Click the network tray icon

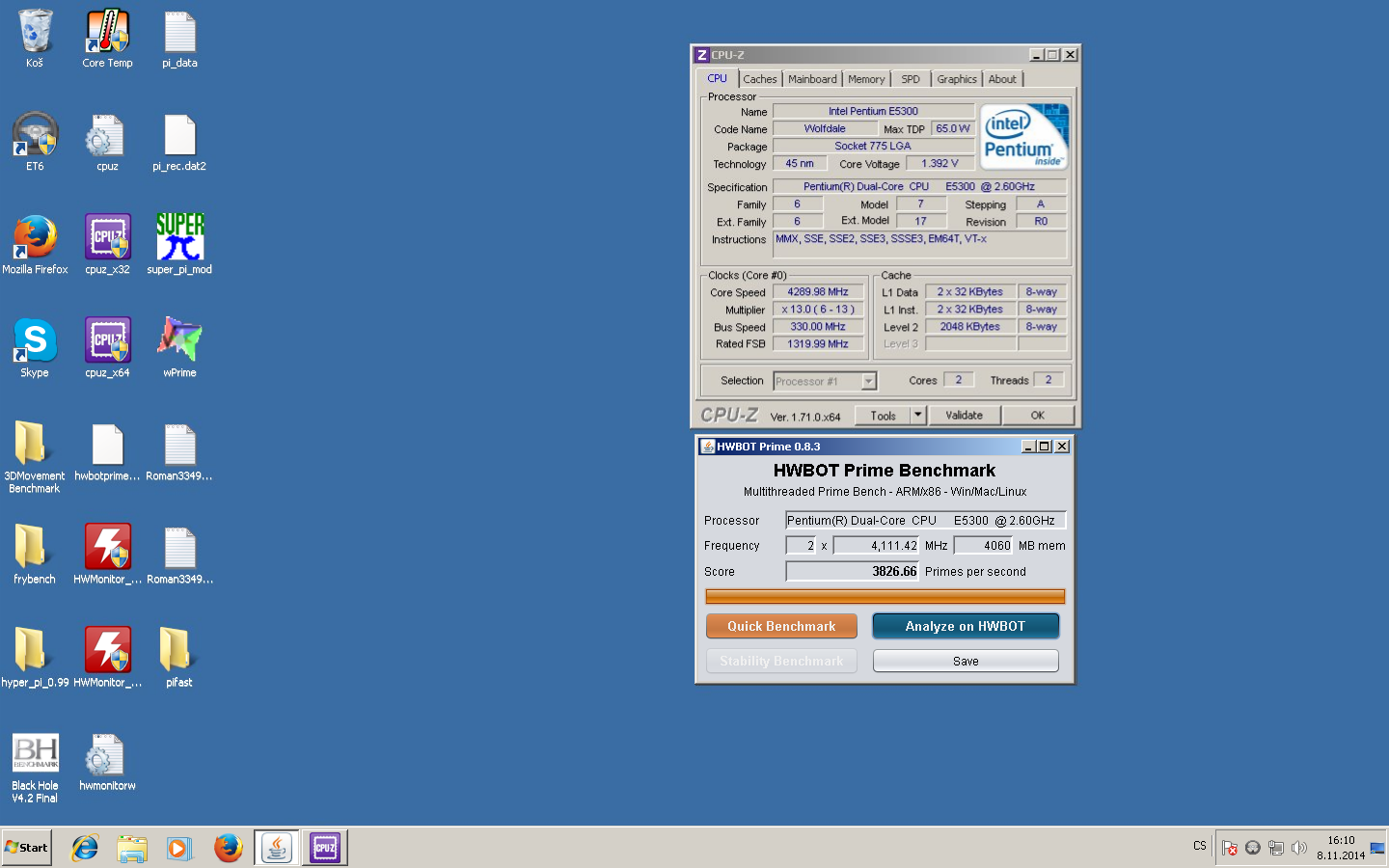click(x=1276, y=848)
